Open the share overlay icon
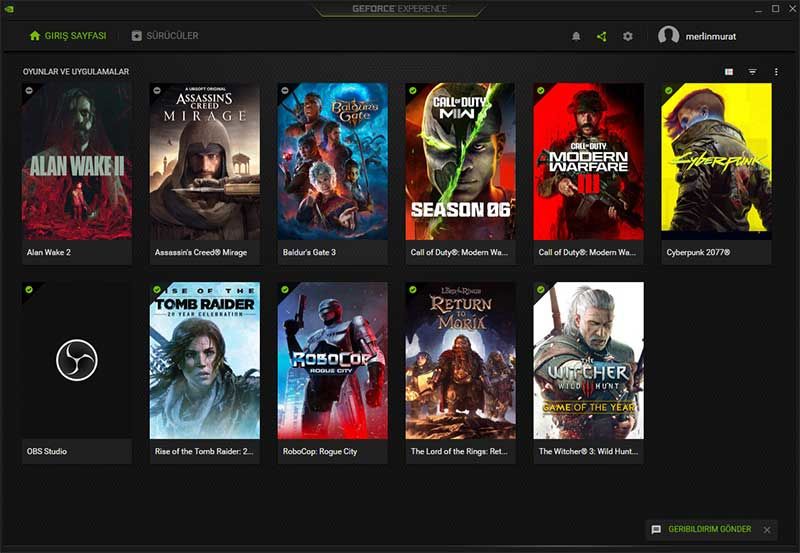Viewport: 800px width, 553px height. 602,36
